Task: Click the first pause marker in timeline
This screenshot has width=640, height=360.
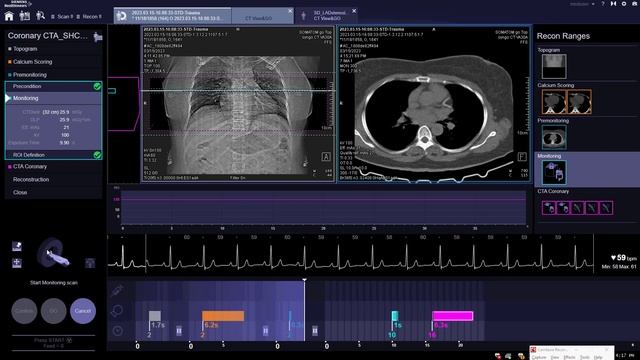Action: [x=179, y=331]
